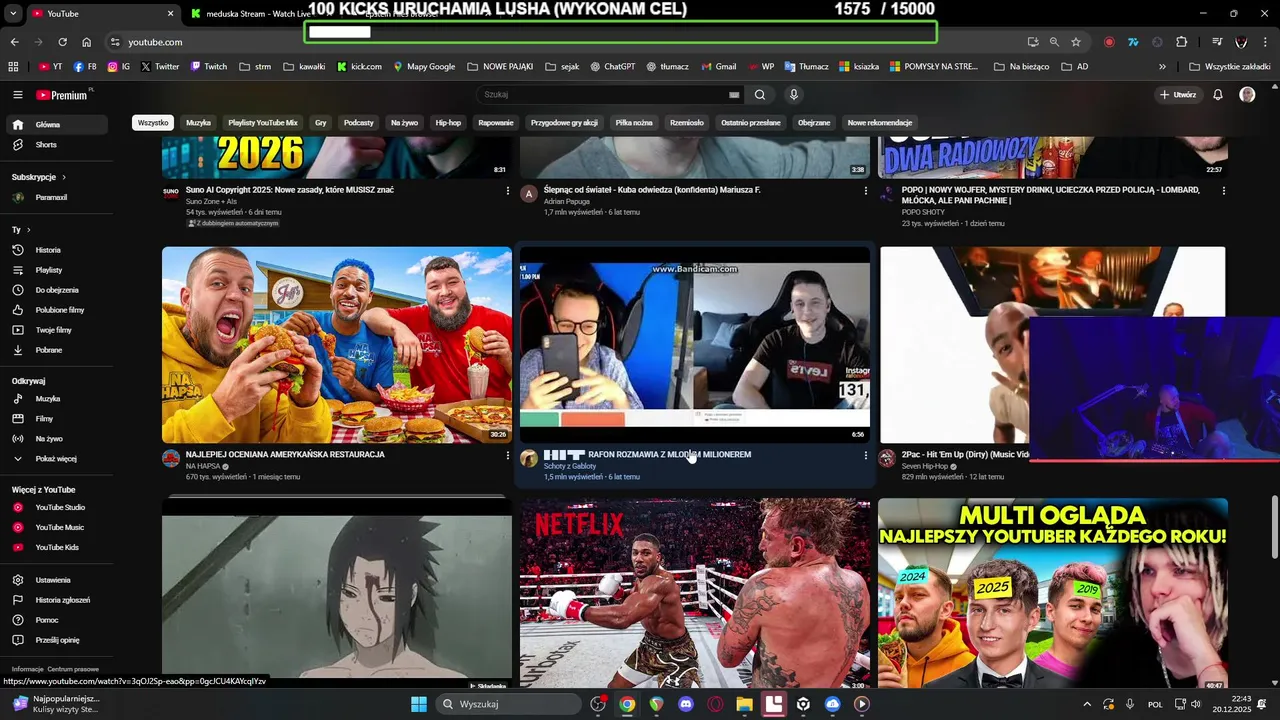Open more options for Suno AI video
This screenshot has width=1280, height=720.
click(508, 191)
